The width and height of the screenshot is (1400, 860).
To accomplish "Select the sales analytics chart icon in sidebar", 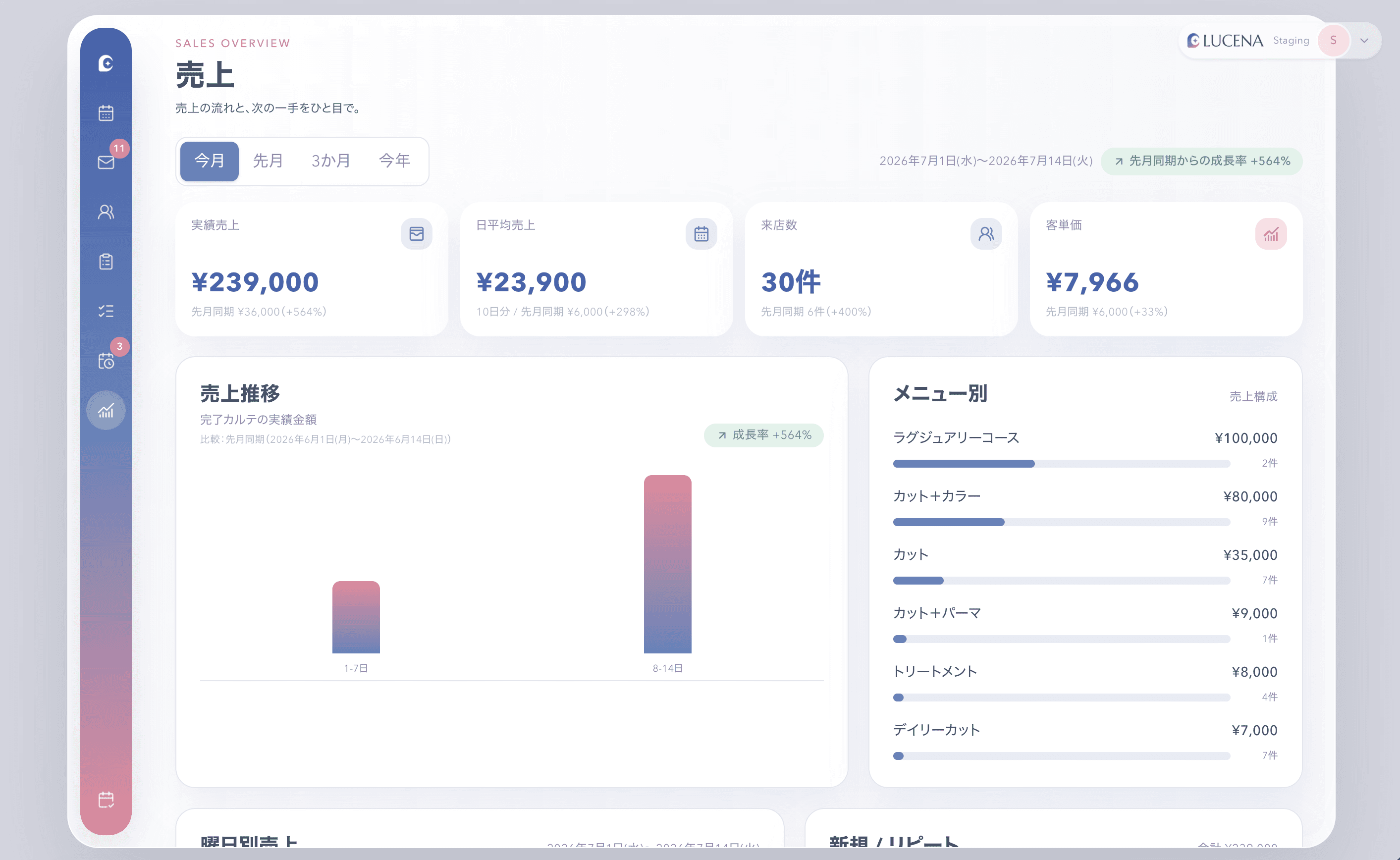I will tap(106, 410).
